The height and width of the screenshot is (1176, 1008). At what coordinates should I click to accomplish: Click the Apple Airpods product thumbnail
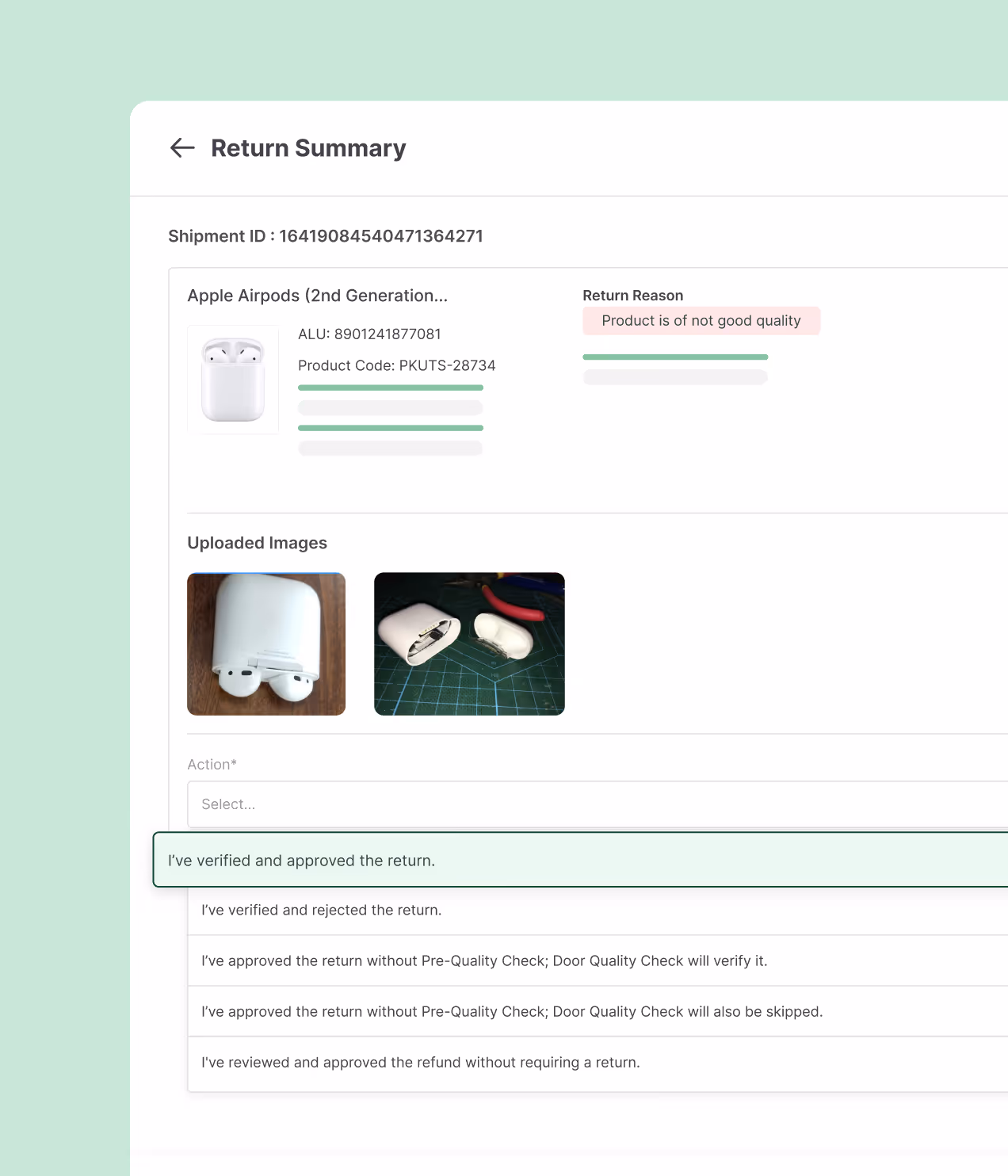coord(232,379)
